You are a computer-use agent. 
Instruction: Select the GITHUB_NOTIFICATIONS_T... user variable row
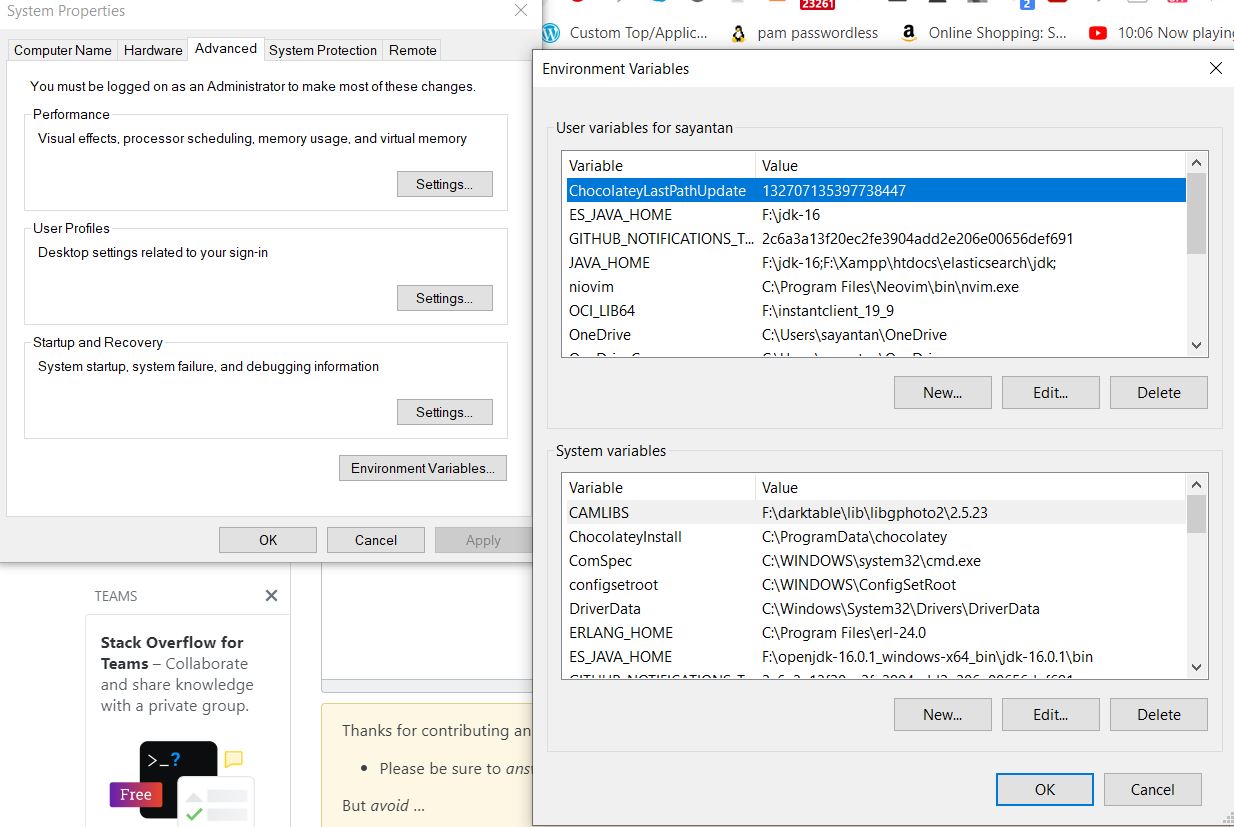875,239
